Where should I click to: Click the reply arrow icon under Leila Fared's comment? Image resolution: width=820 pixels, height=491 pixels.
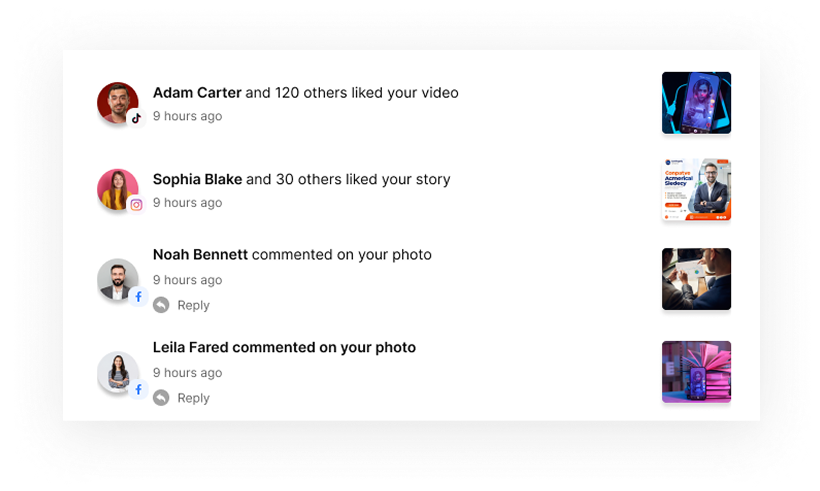[x=161, y=398]
